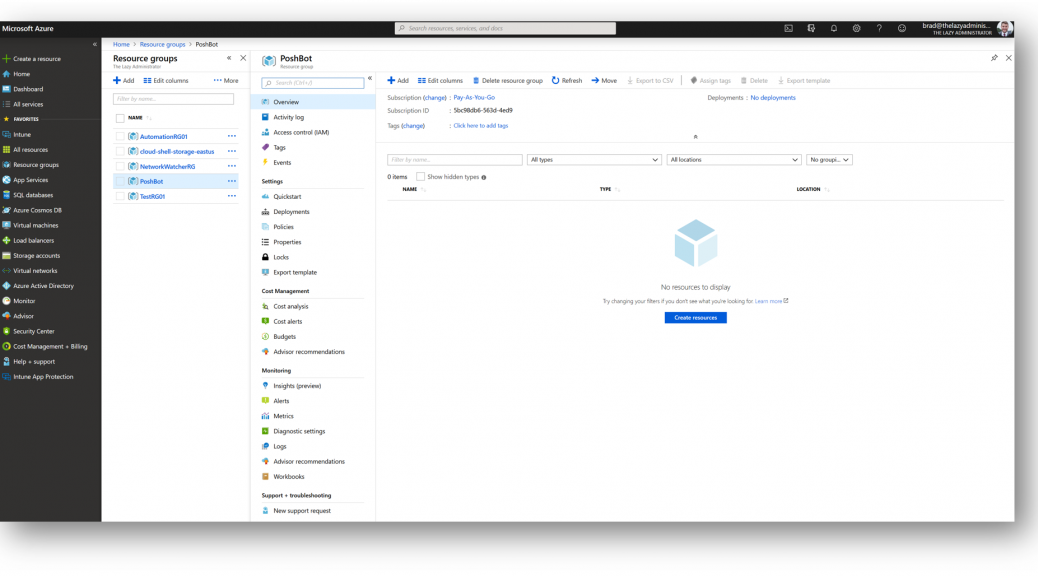Image resolution: width=1038 pixels, height=576 pixels.
Task: Open Security Center in sidebar
Action: 28,331
